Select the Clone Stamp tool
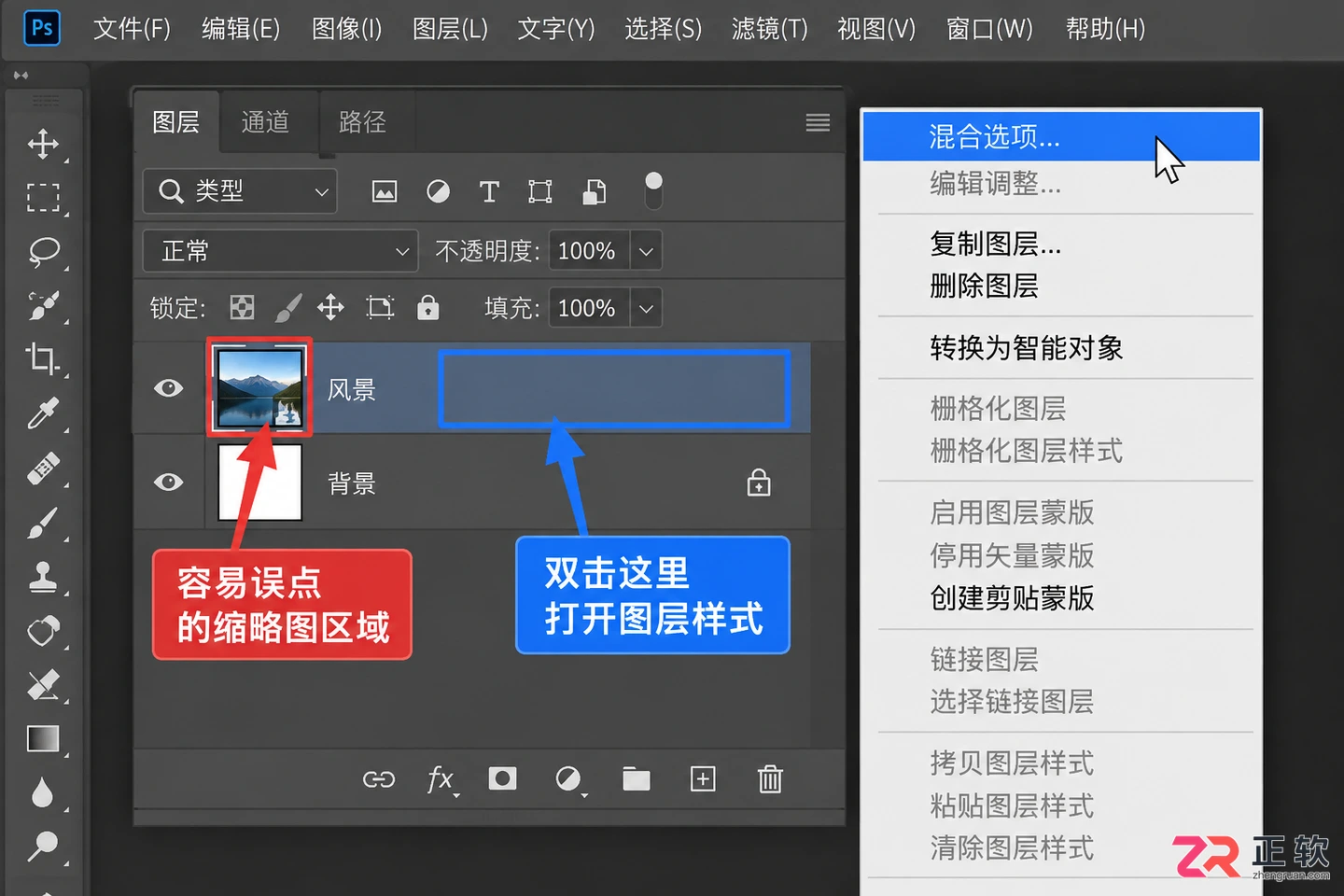The image size is (1344, 896). (x=43, y=577)
